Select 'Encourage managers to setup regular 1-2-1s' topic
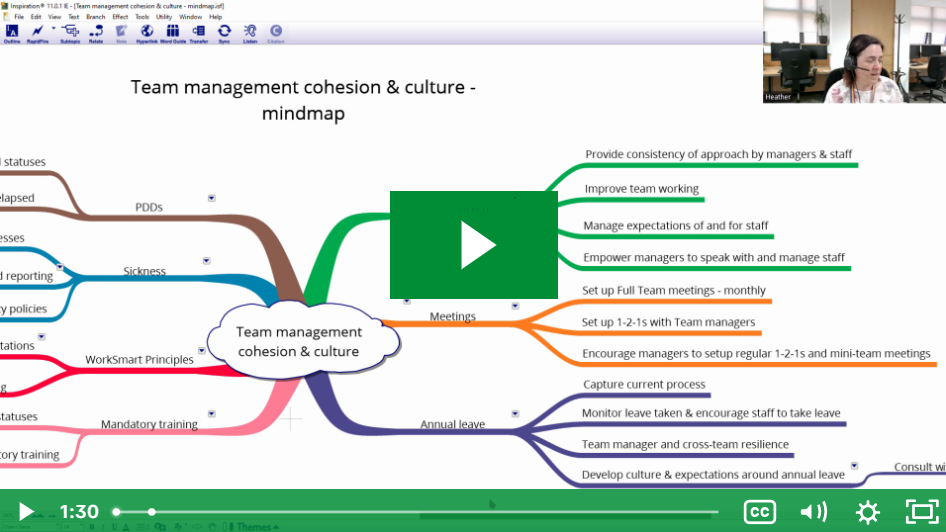The width and height of the screenshot is (946, 532). pyautogui.click(x=756, y=353)
